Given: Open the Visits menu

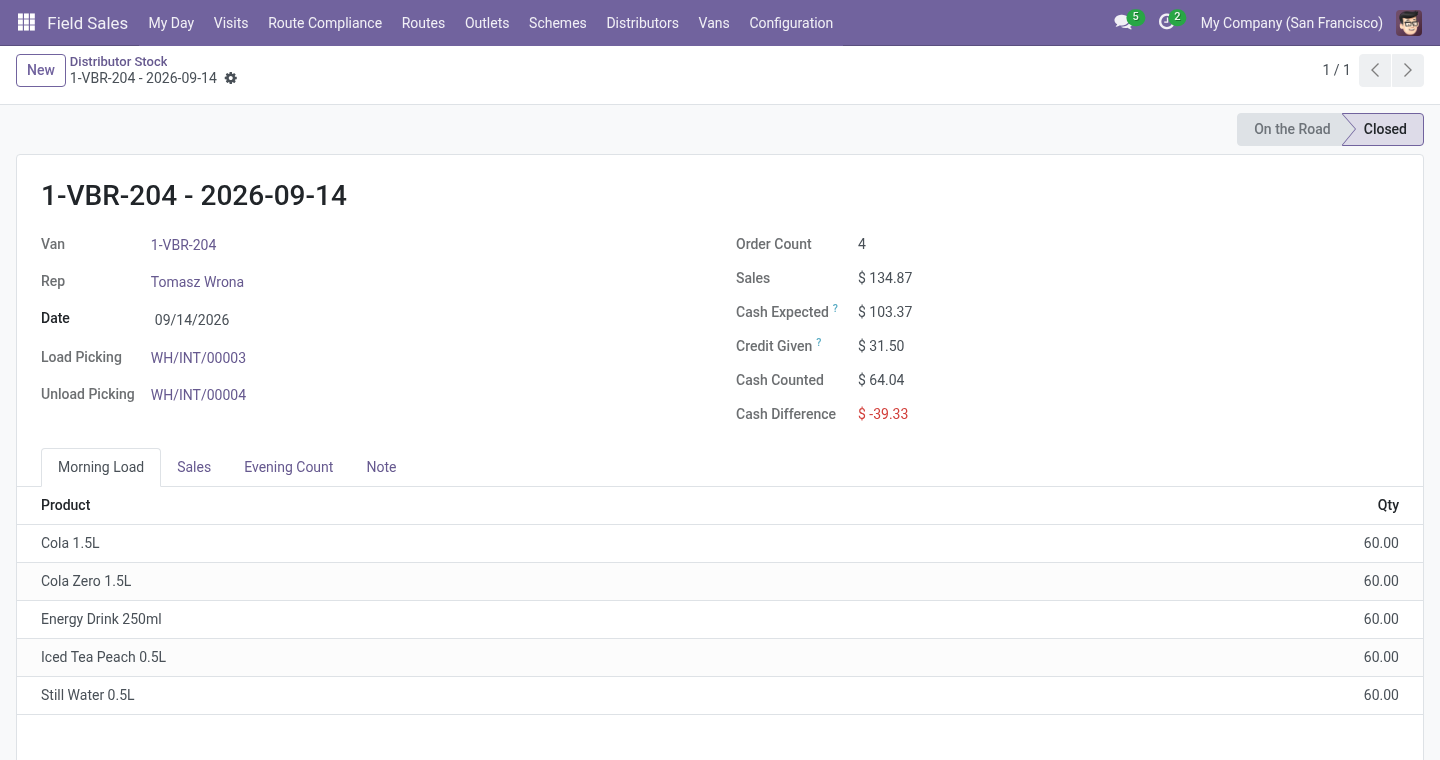Looking at the screenshot, I should (231, 22).
